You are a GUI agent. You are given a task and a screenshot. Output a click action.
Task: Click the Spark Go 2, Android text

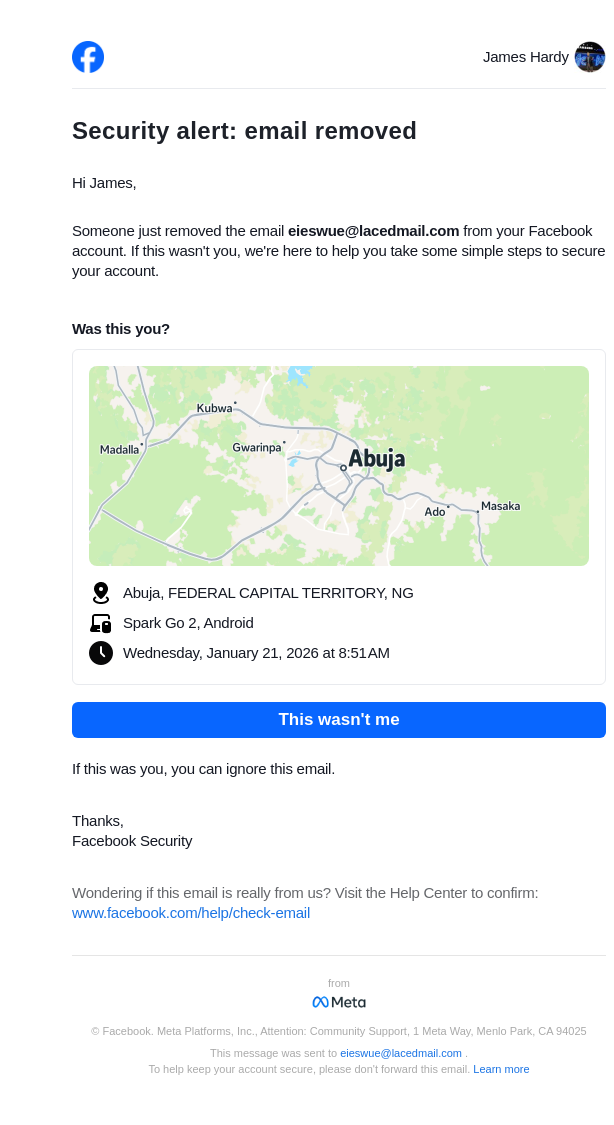click(188, 623)
